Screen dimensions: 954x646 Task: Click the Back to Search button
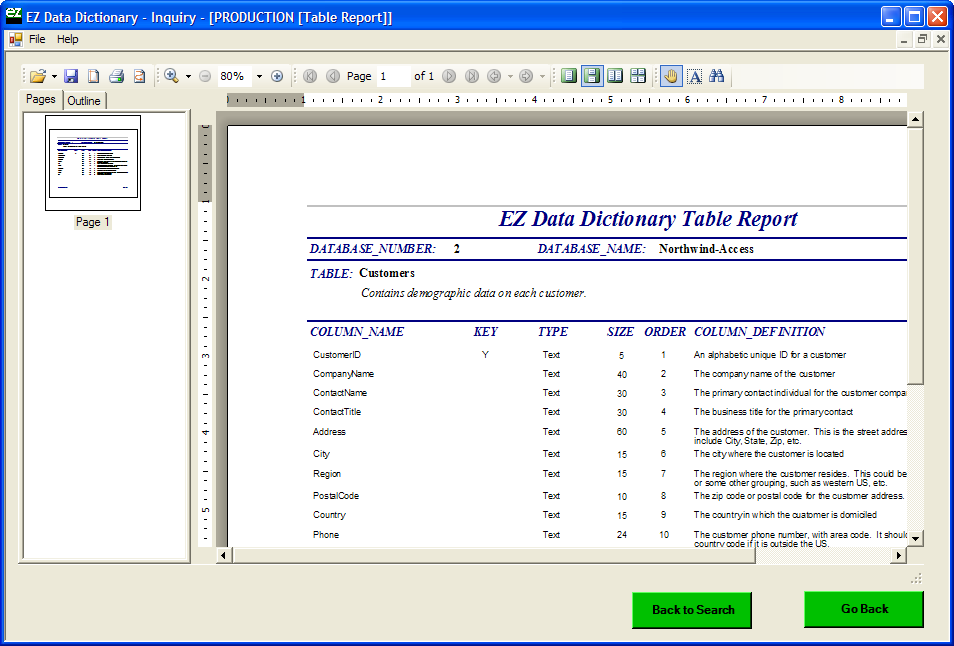[693, 610]
